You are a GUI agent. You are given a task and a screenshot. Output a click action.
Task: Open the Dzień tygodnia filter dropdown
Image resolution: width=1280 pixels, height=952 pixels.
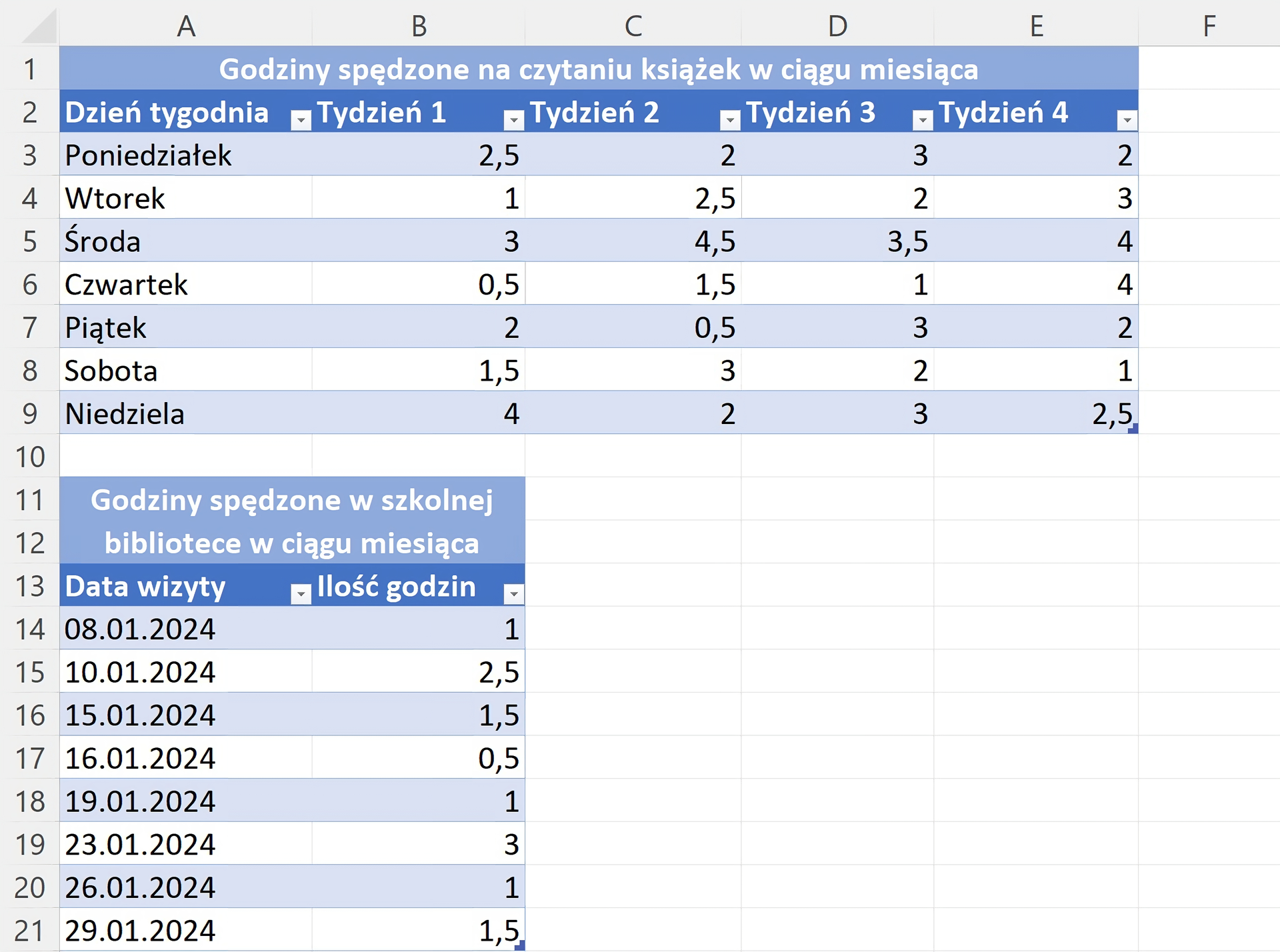pos(301,120)
